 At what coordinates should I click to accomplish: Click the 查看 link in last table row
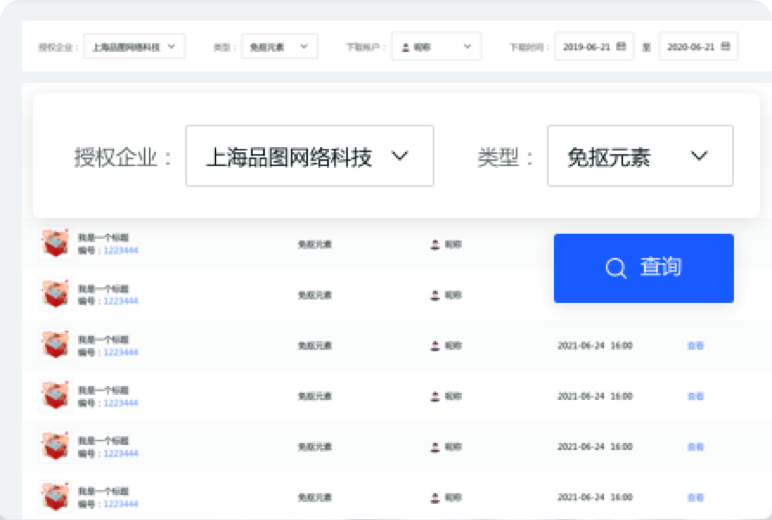pos(695,497)
